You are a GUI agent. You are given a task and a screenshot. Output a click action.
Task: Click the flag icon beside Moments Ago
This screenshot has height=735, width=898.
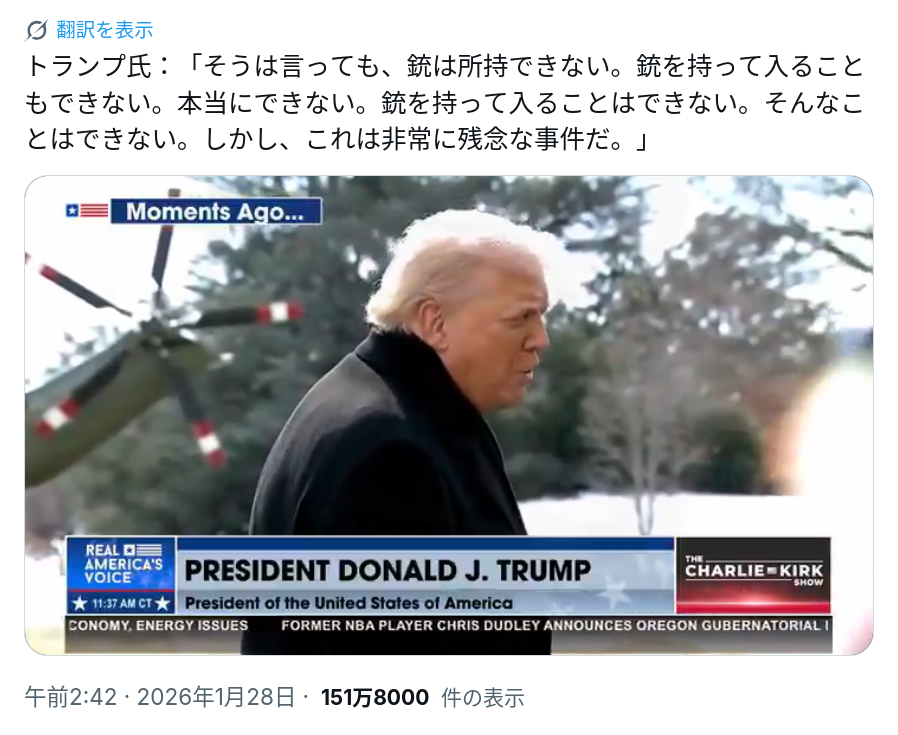tap(87, 211)
